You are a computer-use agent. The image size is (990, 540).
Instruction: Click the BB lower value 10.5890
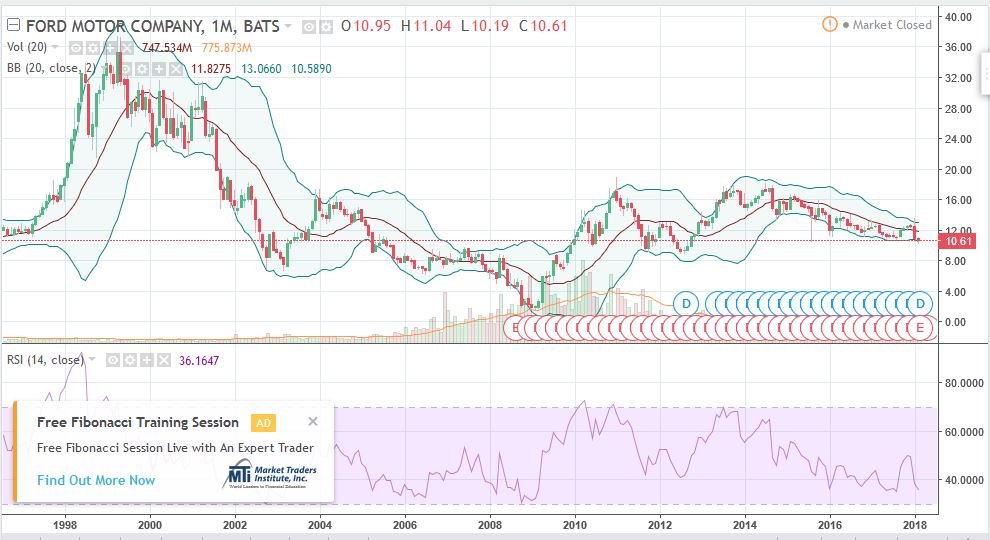(311, 69)
